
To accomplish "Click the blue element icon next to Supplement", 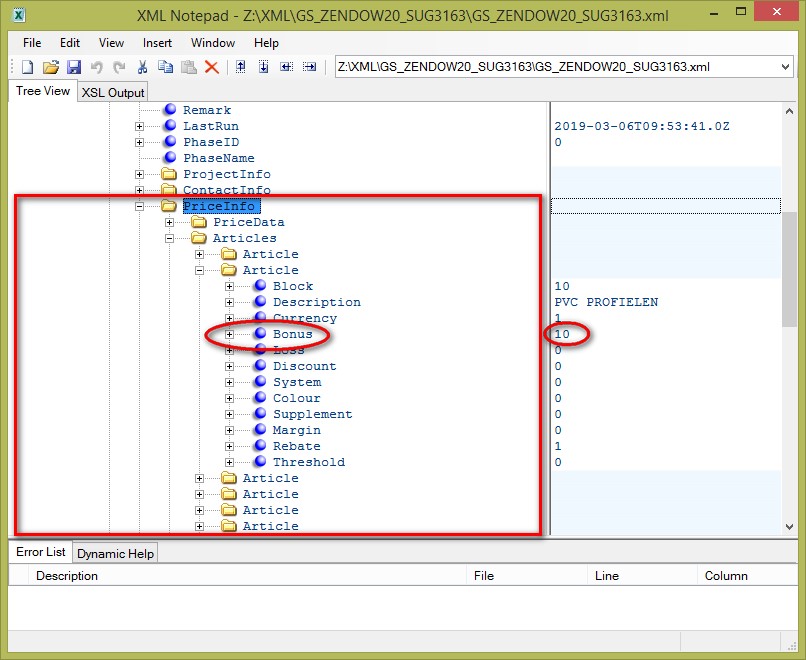I will click(x=260, y=413).
